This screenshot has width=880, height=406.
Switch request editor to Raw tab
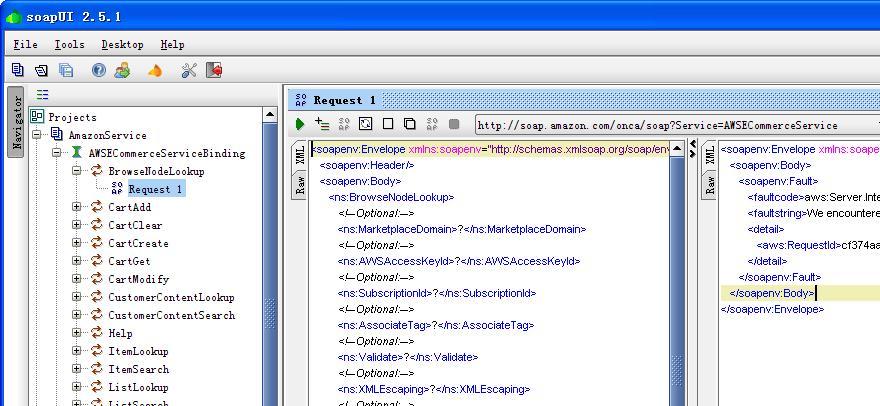(x=299, y=185)
